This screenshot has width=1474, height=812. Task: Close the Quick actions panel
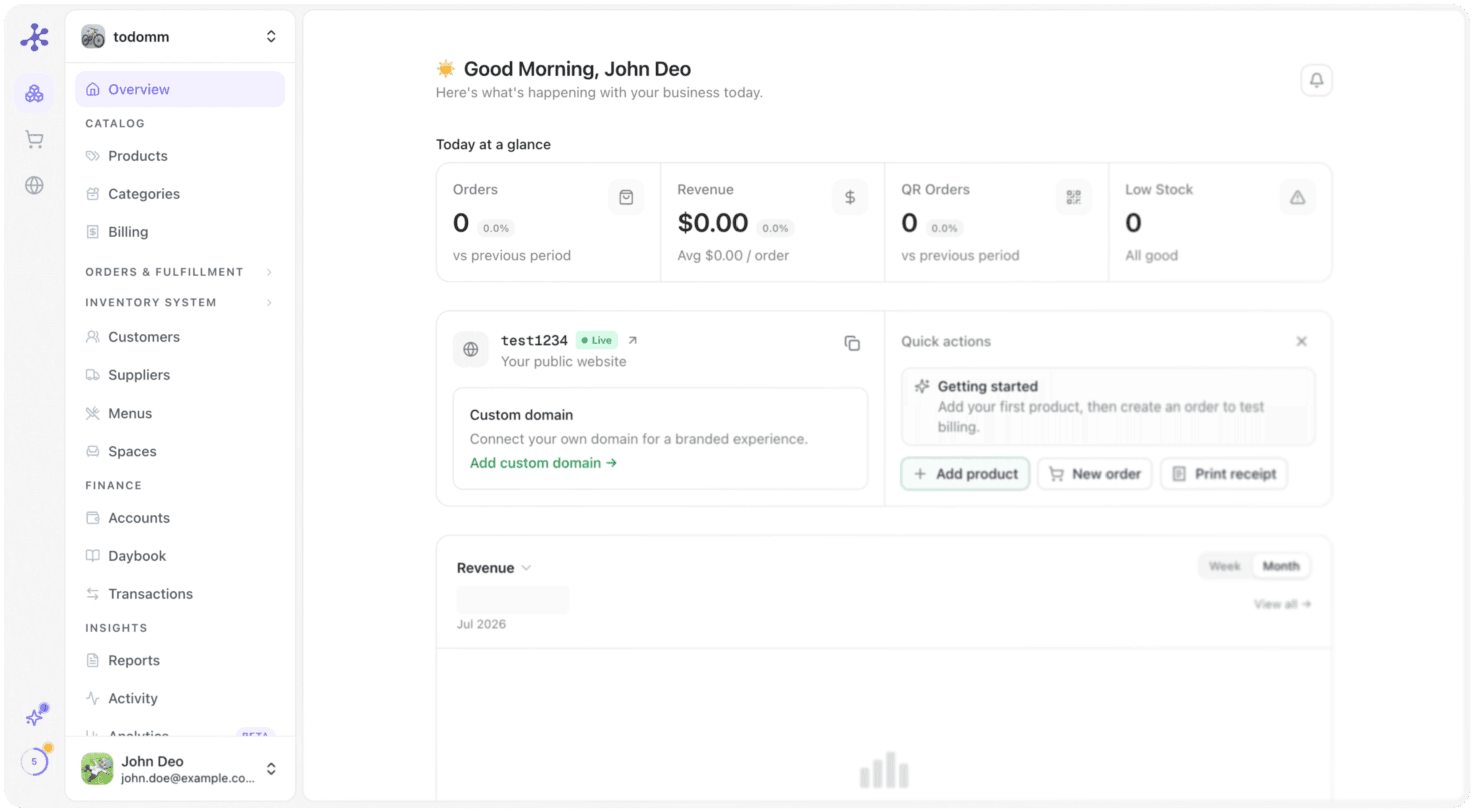click(1301, 341)
